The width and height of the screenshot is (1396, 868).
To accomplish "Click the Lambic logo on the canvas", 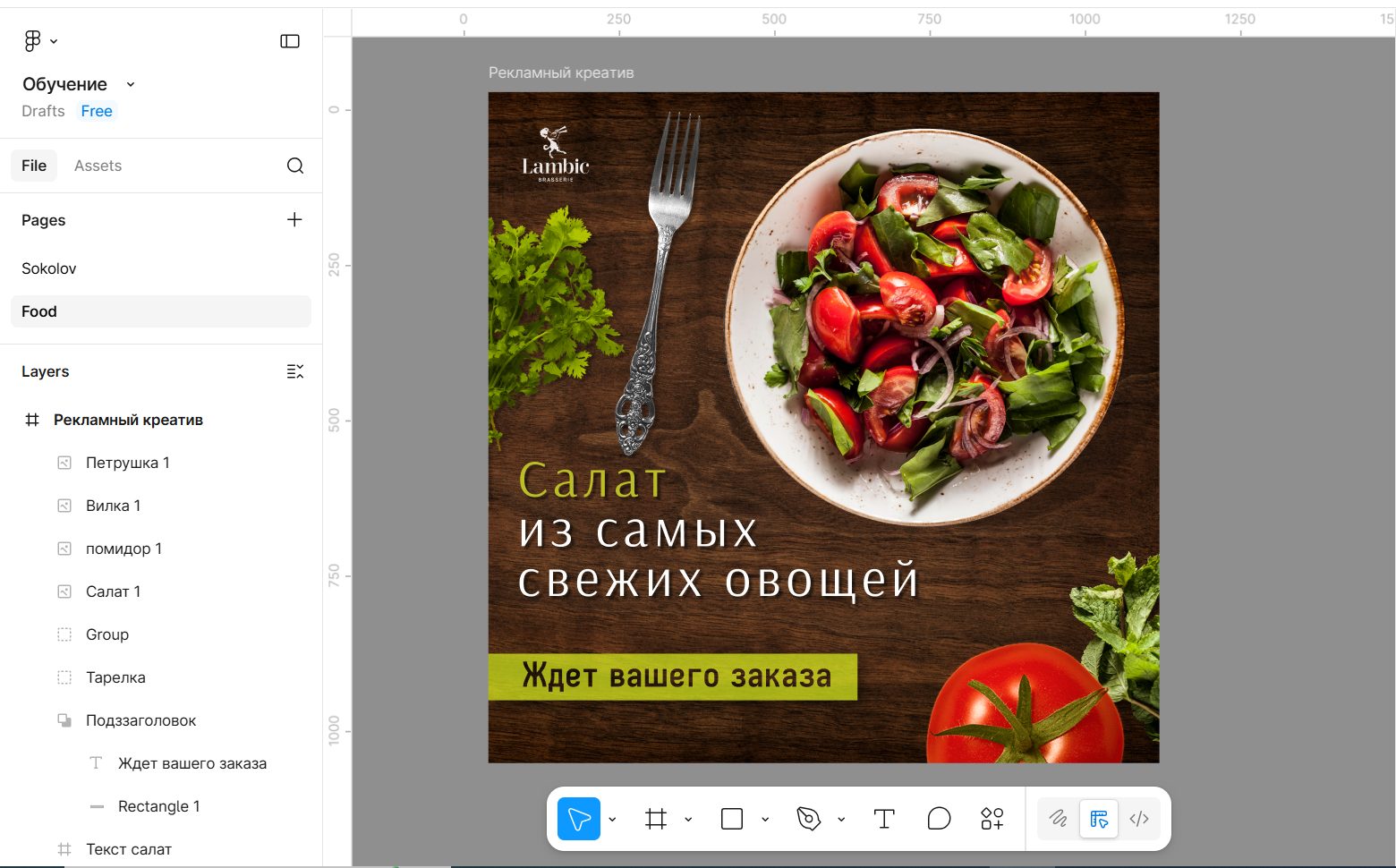I will click(x=556, y=155).
